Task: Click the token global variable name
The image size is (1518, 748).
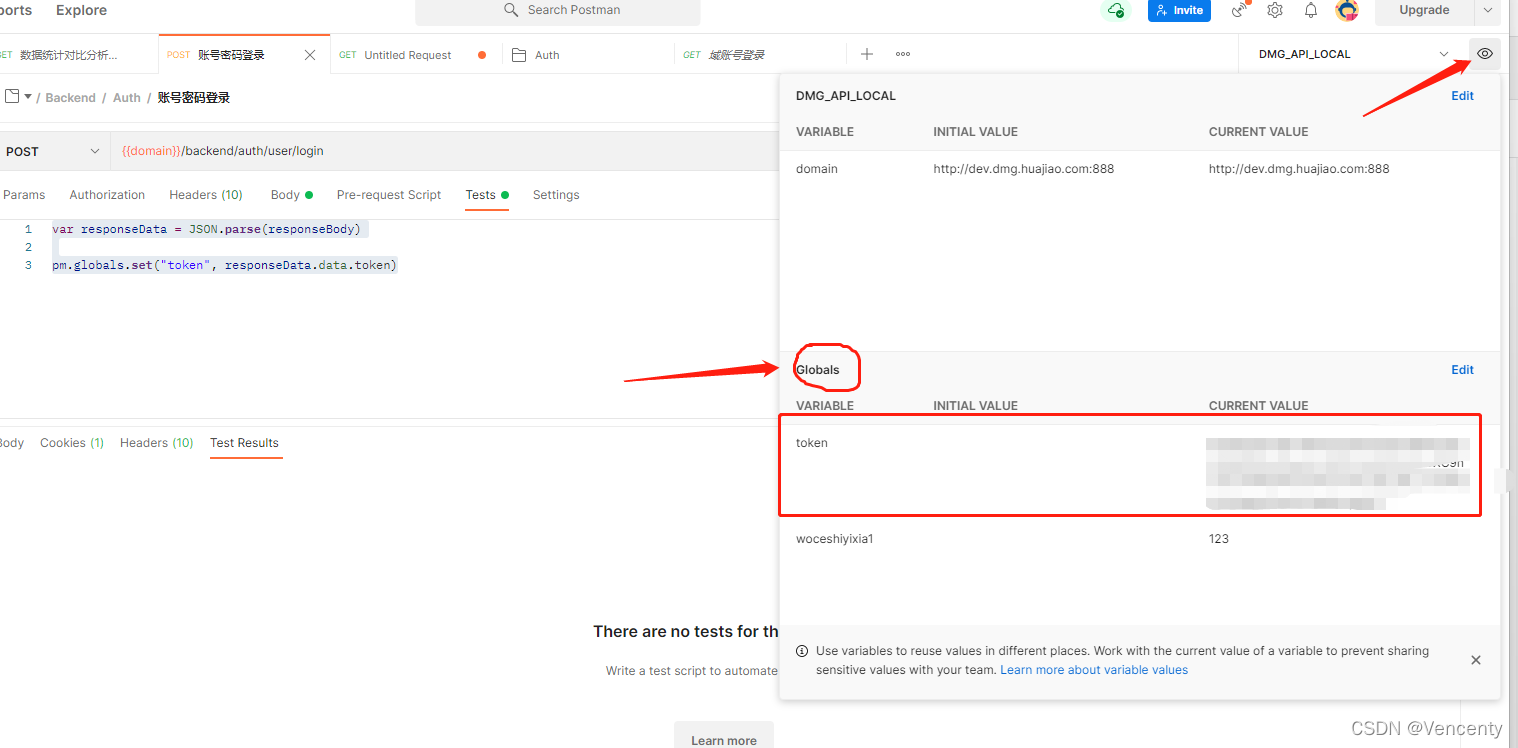Action: (x=812, y=443)
